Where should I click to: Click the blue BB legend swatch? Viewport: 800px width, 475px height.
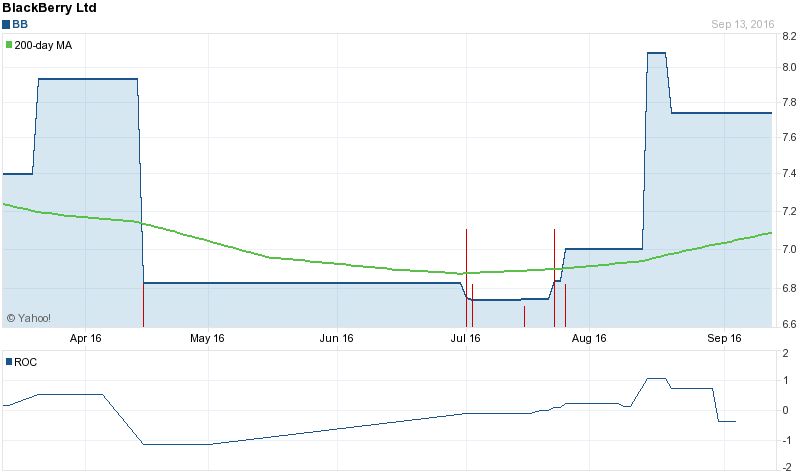coord(6,24)
